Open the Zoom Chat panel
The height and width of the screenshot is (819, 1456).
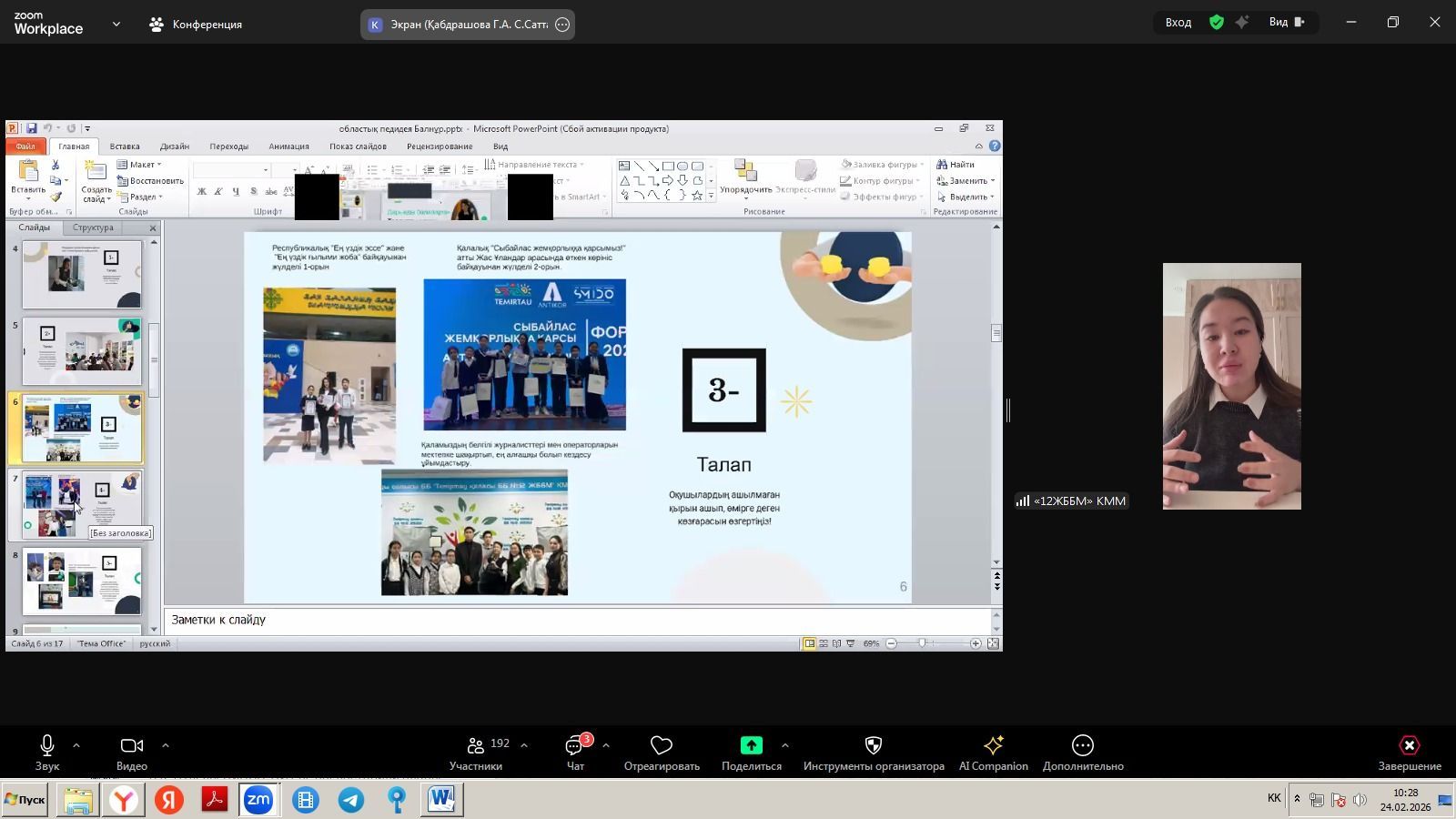(x=575, y=747)
